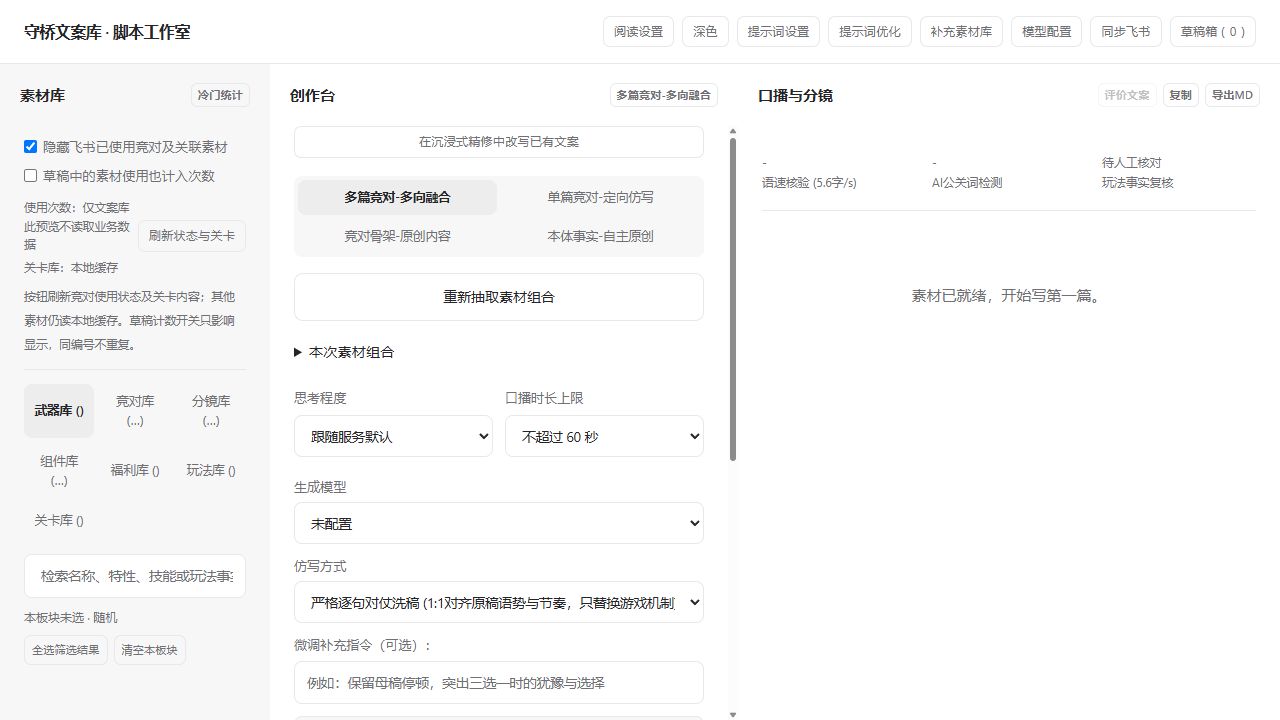1280x720 pixels.
Task: Focus the 检索名称 material search field
Action: point(135,576)
